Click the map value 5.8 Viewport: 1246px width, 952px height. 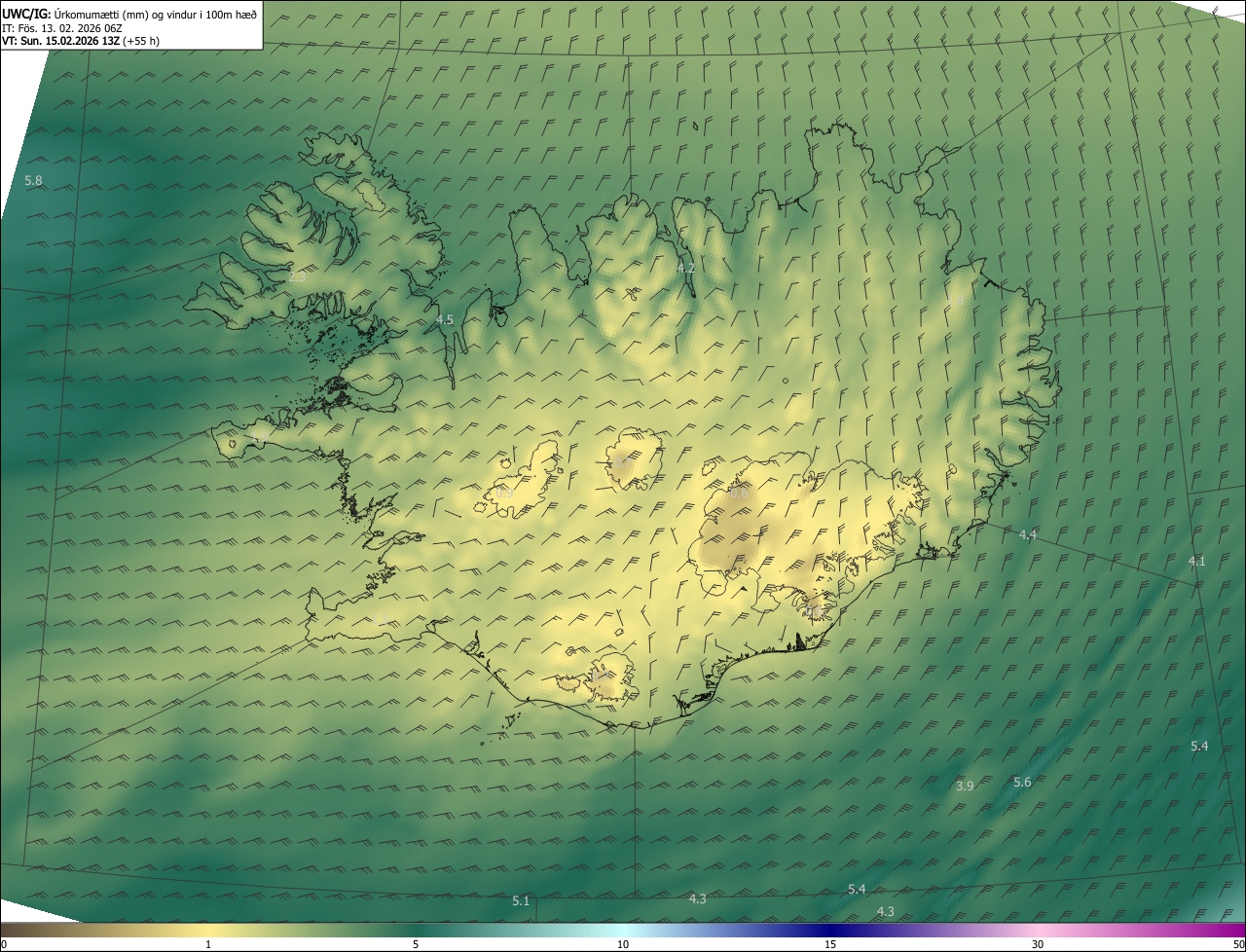[x=33, y=181]
